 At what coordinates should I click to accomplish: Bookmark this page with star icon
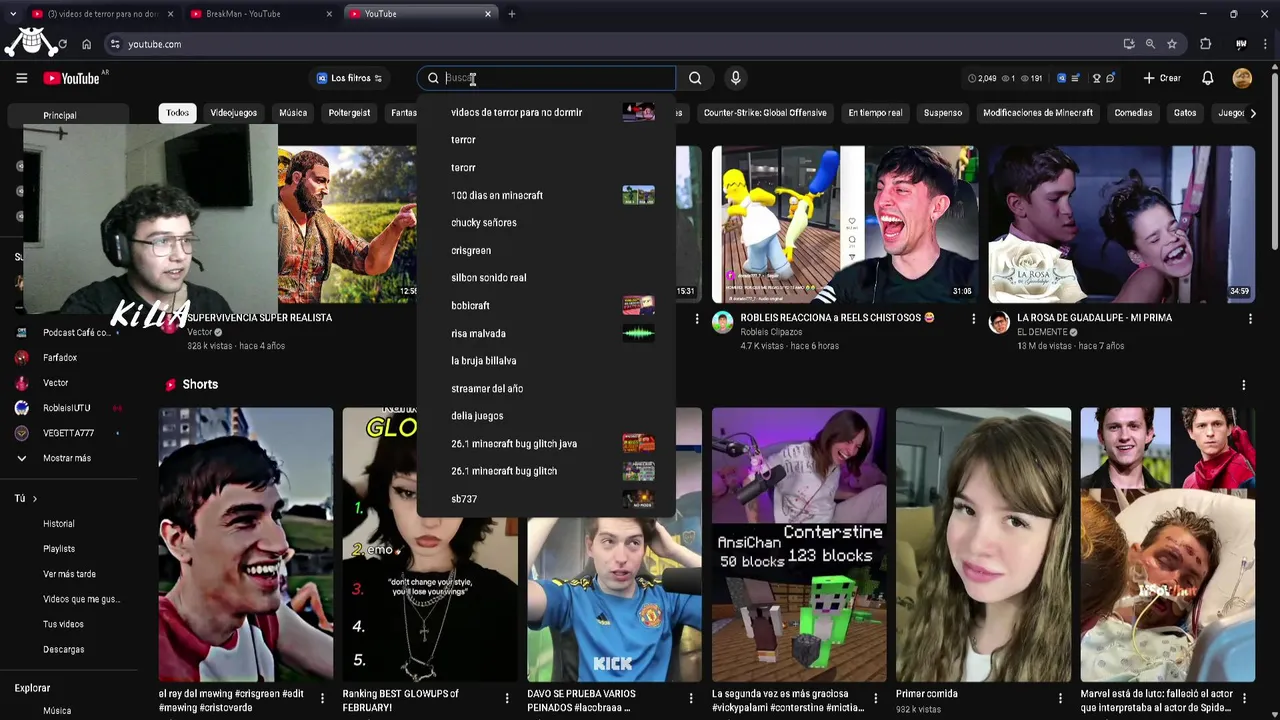(x=1172, y=44)
